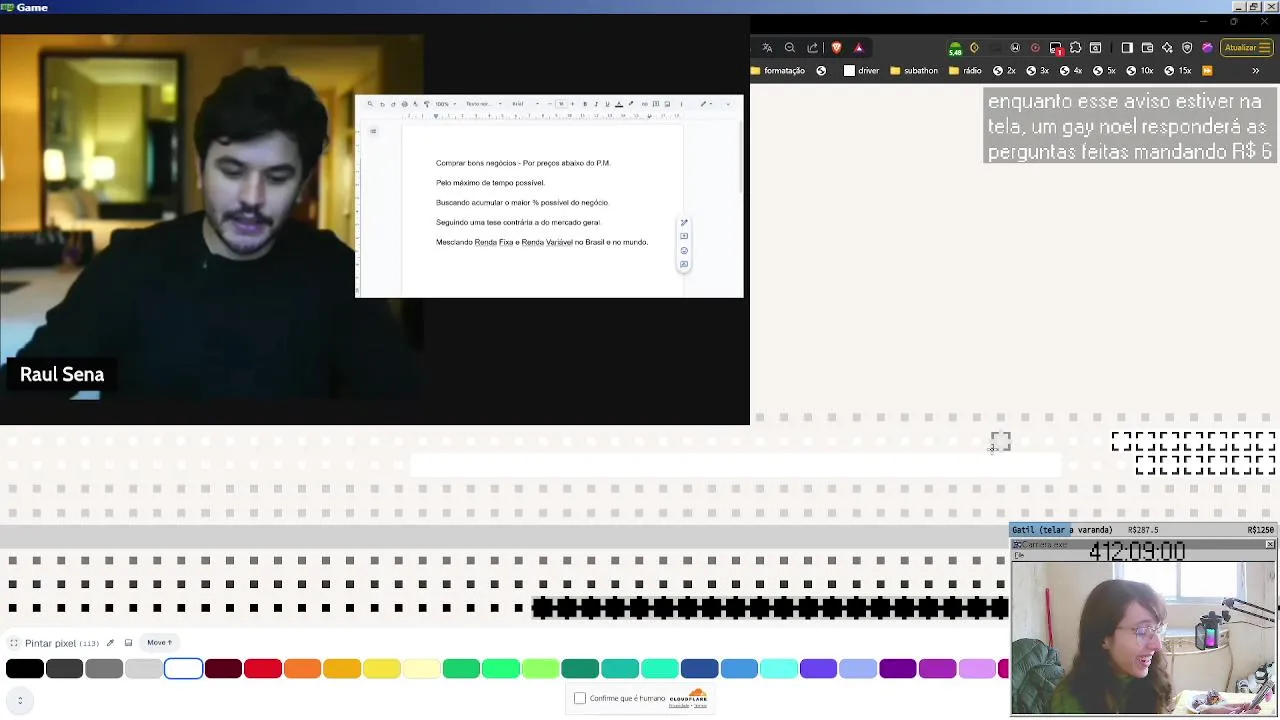
Task: Close the Gatil timer widget
Action: pos(1270,544)
